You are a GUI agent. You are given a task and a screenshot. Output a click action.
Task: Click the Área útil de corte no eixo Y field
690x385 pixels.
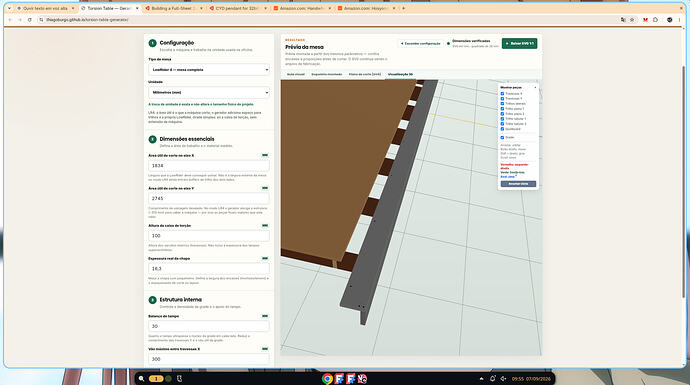pyautogui.click(x=209, y=198)
